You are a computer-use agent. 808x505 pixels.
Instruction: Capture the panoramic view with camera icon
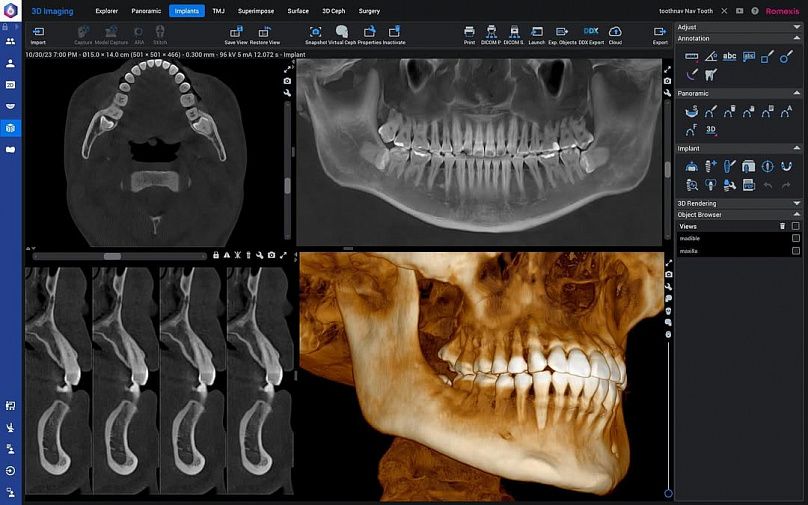(x=667, y=81)
